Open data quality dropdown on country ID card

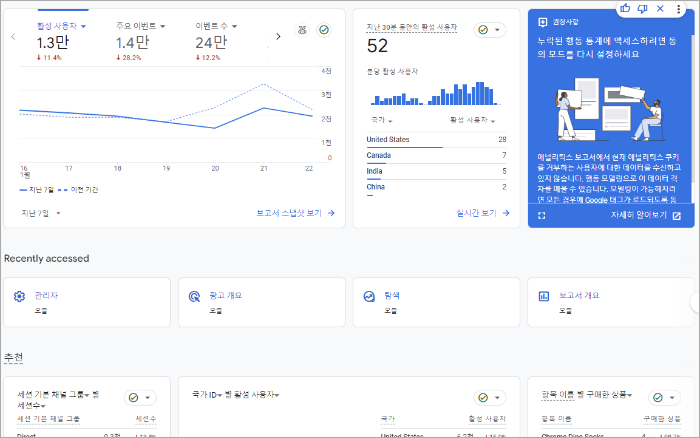click(x=490, y=397)
